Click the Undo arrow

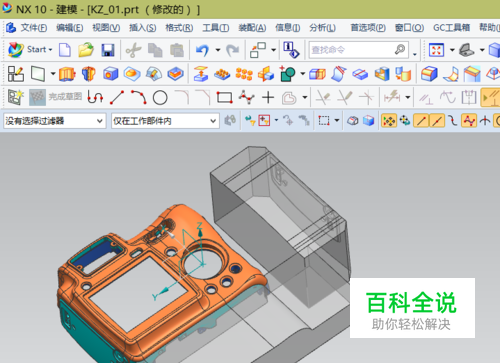(202, 50)
